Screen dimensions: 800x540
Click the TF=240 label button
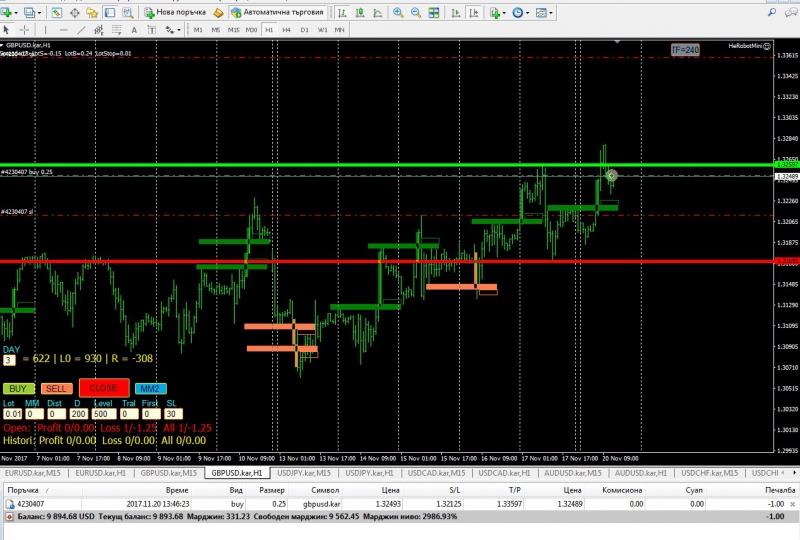[685, 50]
